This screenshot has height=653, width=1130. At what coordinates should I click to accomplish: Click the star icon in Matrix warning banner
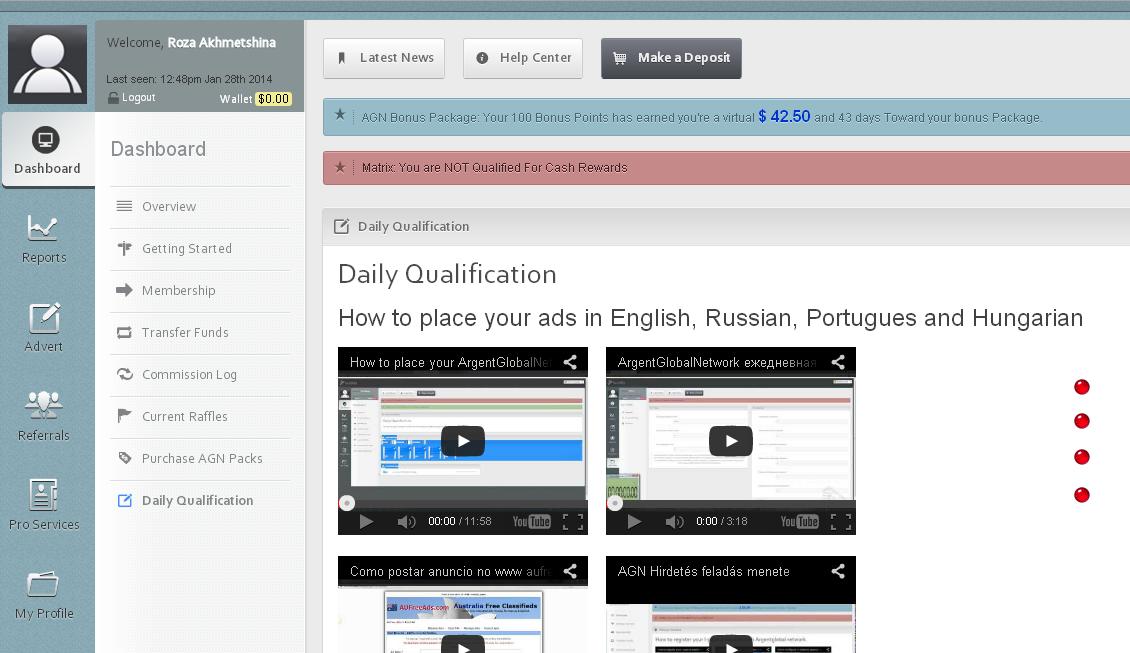(340, 167)
